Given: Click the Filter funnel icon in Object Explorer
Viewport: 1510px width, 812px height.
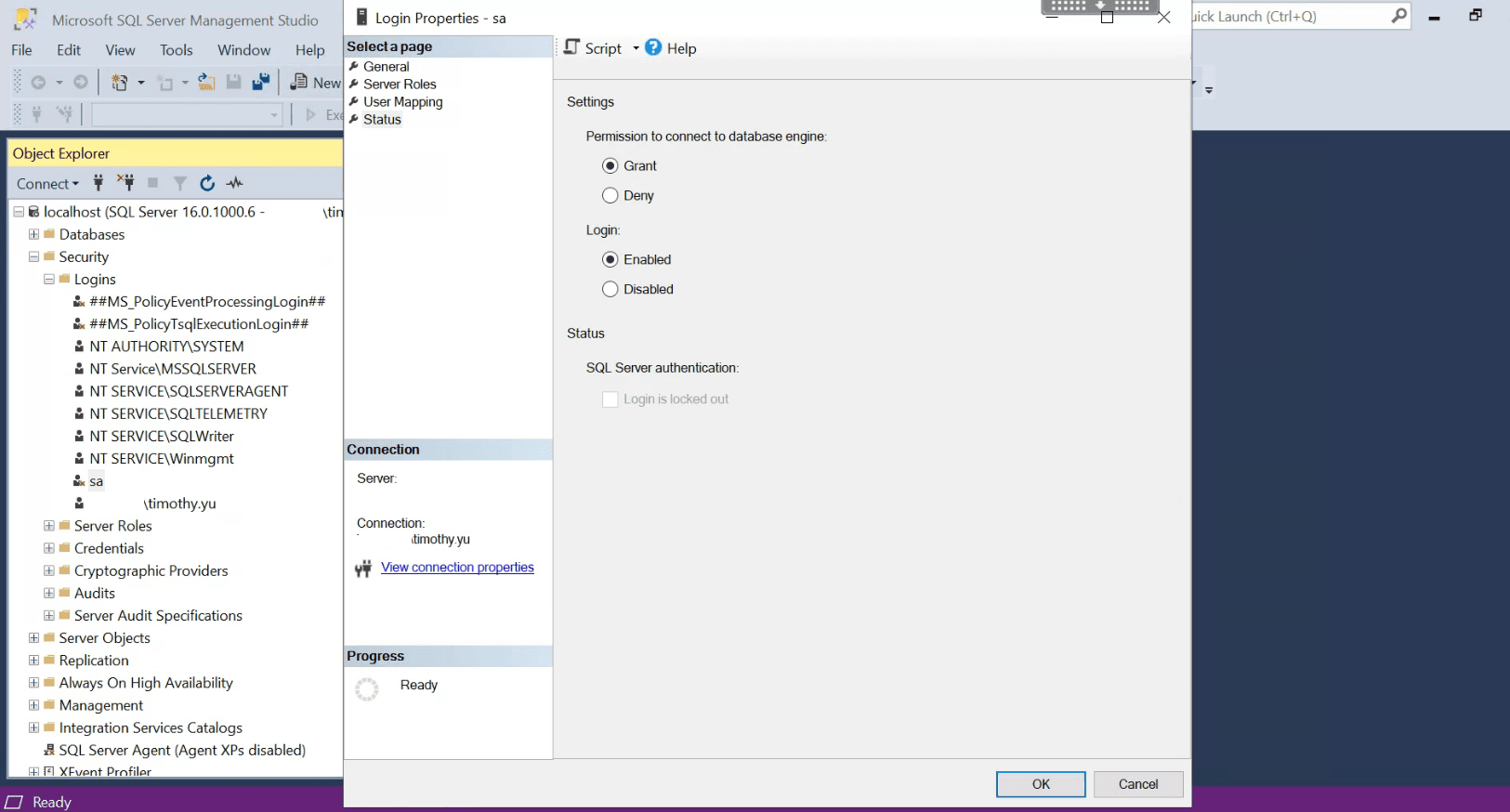Looking at the screenshot, I should [180, 183].
